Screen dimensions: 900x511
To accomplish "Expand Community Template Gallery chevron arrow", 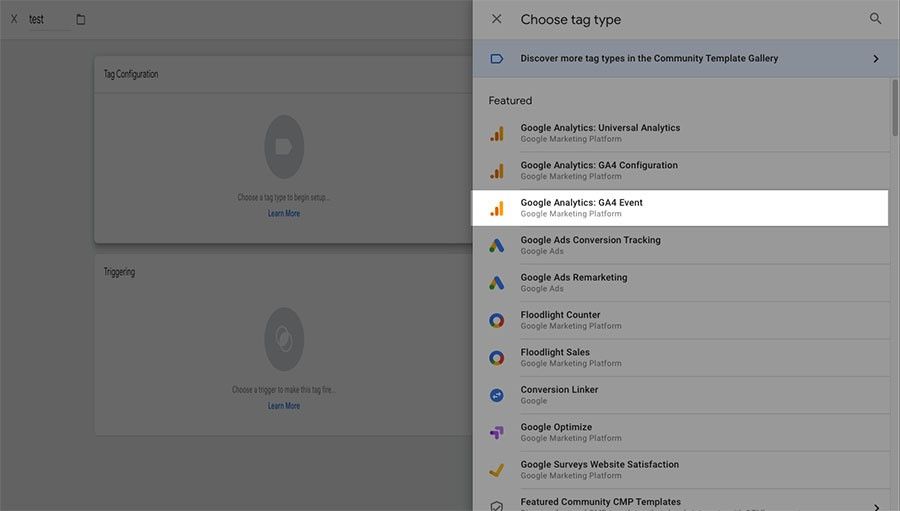I will (875, 59).
